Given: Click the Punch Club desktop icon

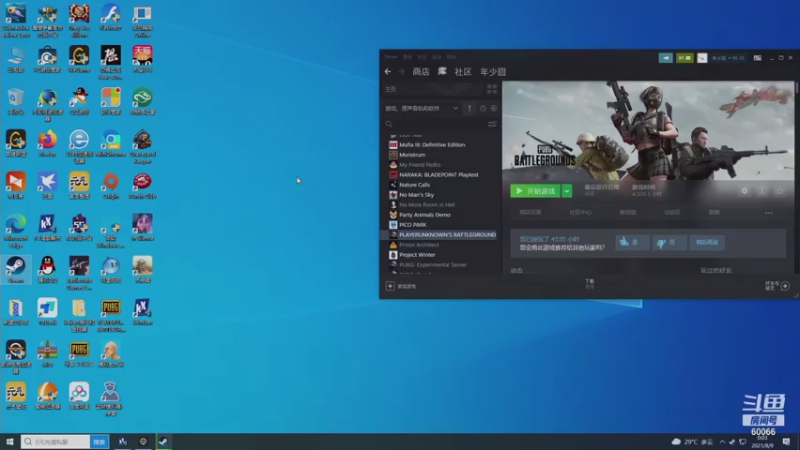Looking at the screenshot, I should point(142,186).
